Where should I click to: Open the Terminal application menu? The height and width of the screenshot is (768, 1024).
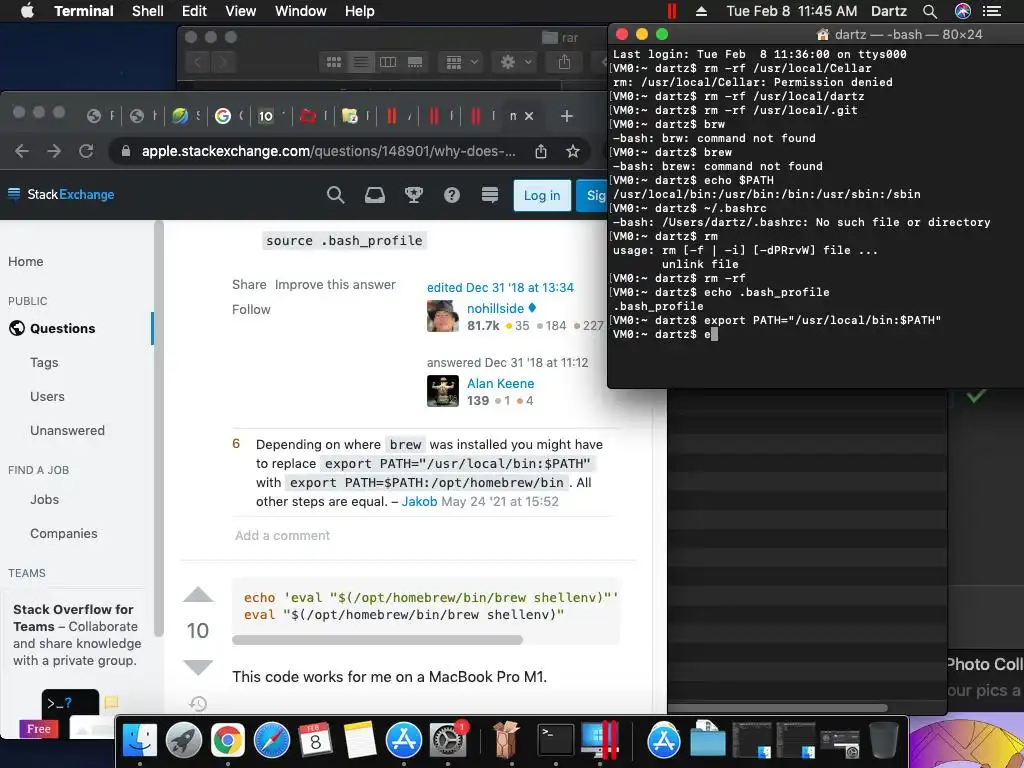pos(84,11)
